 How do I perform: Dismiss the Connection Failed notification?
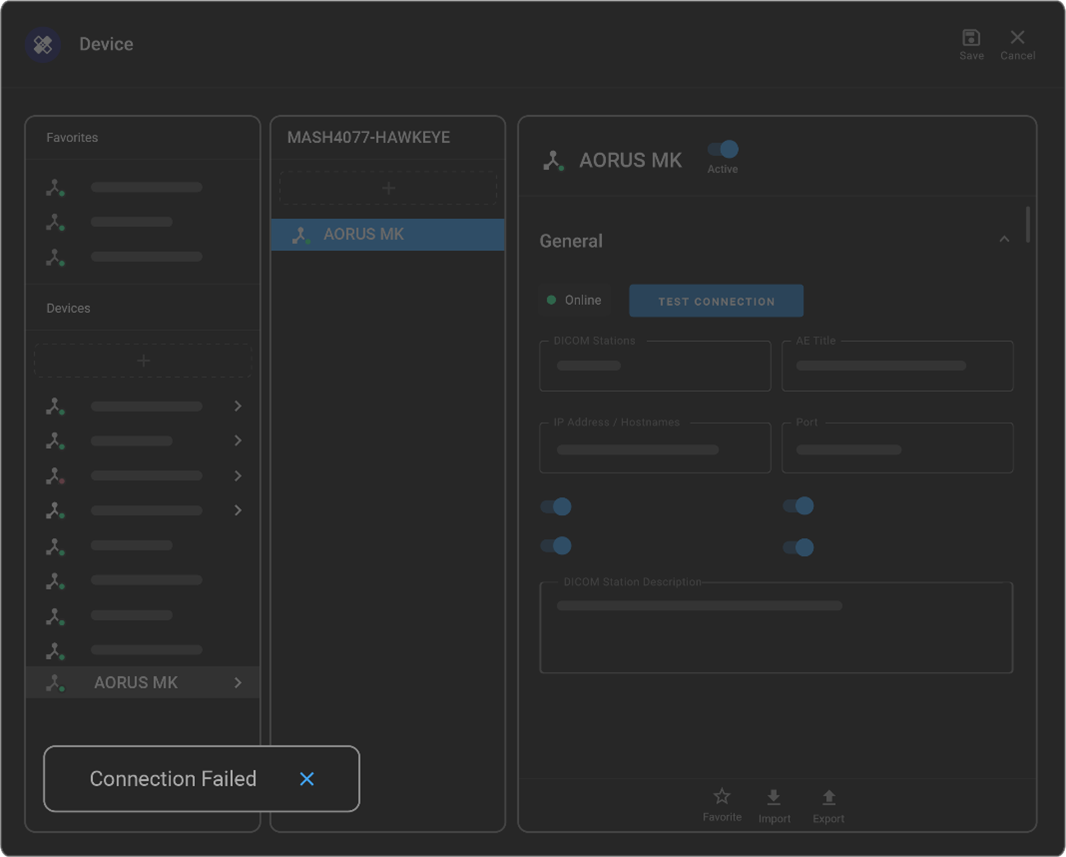pyautogui.click(x=307, y=779)
